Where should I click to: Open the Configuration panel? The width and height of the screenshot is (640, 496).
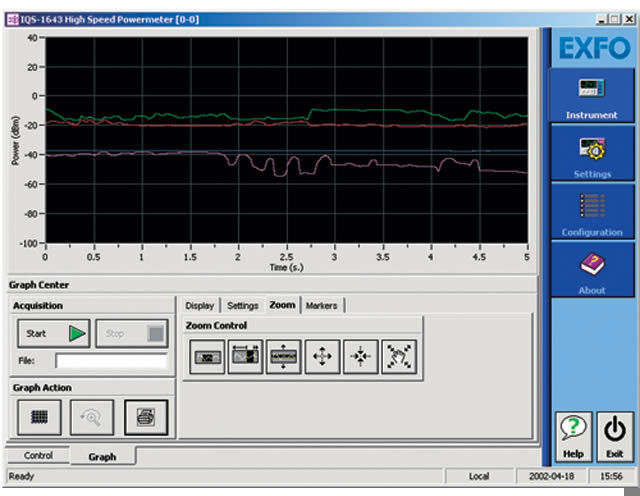click(x=592, y=211)
